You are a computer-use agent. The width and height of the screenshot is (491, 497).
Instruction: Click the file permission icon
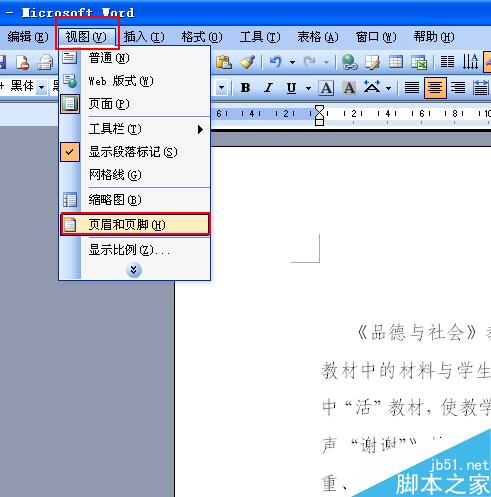[22, 63]
